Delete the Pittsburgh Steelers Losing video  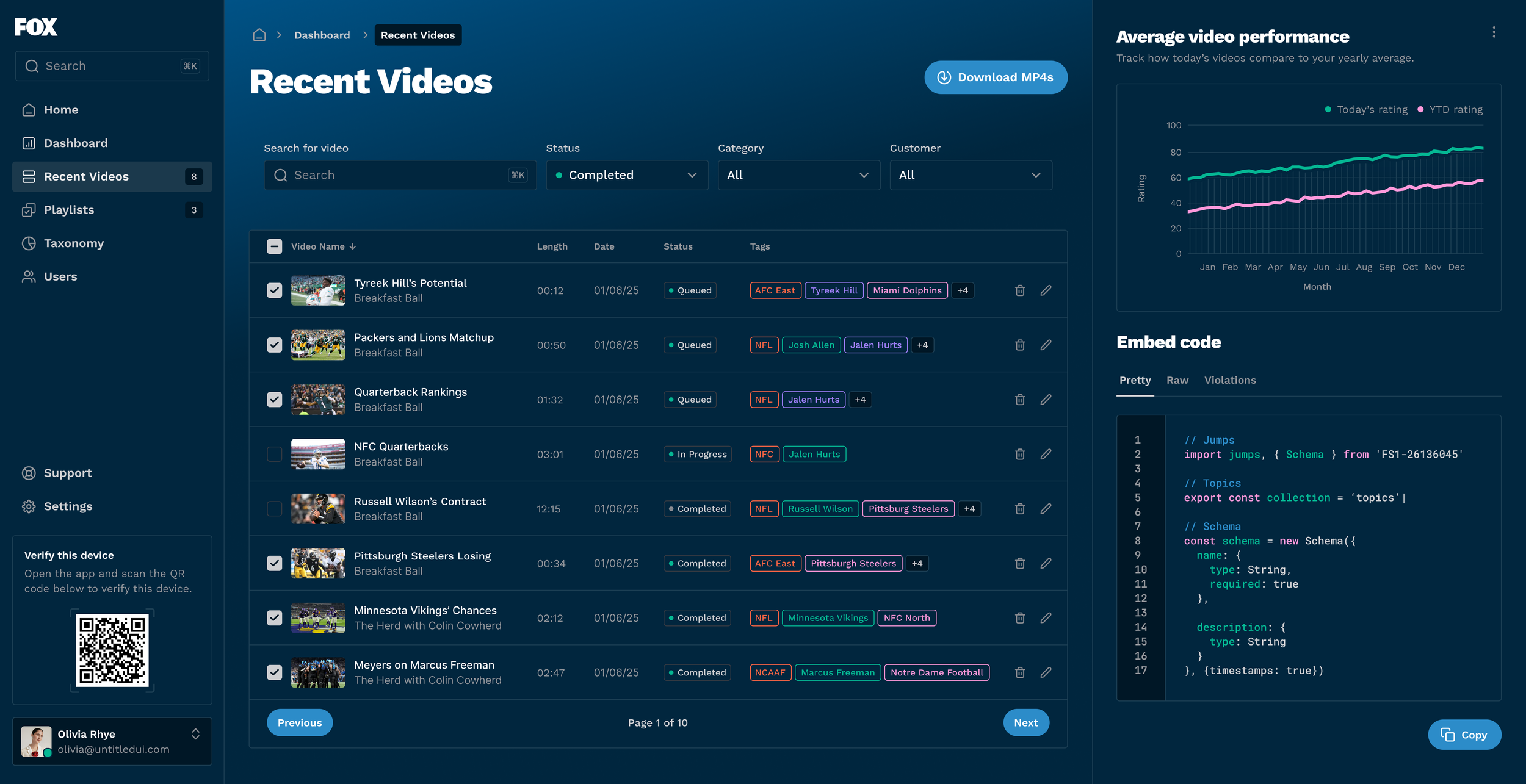click(1020, 564)
